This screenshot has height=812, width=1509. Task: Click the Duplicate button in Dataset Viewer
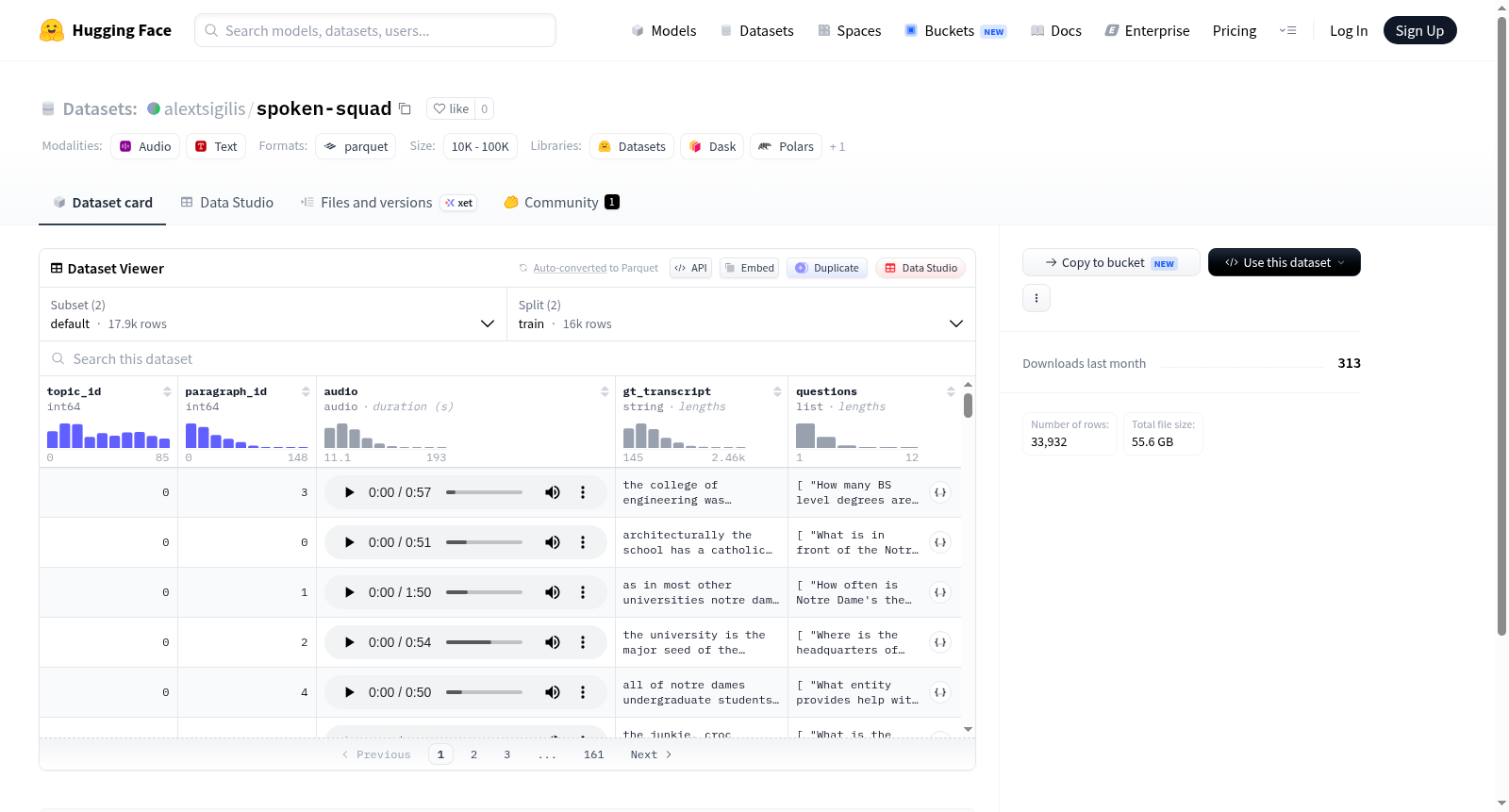coord(827,268)
